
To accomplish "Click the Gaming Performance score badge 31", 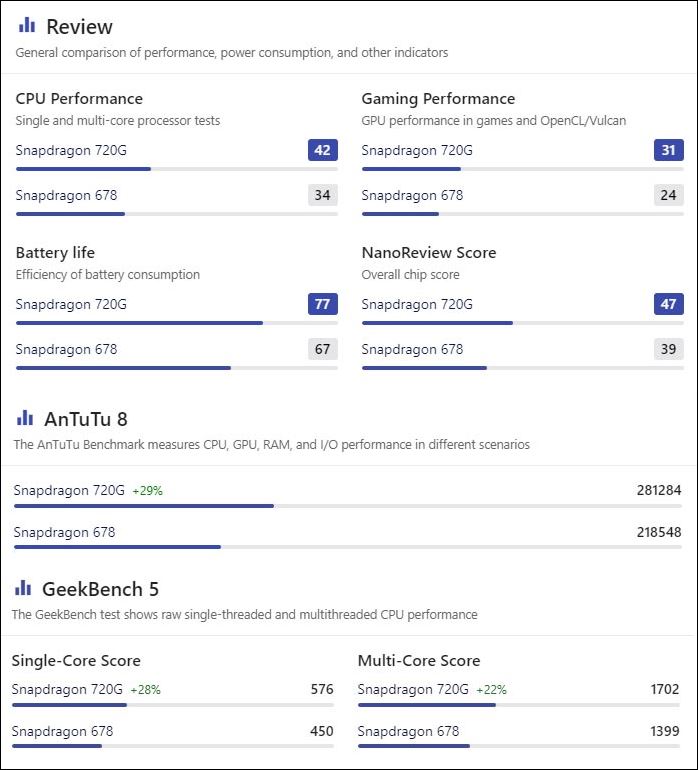I will 668,150.
